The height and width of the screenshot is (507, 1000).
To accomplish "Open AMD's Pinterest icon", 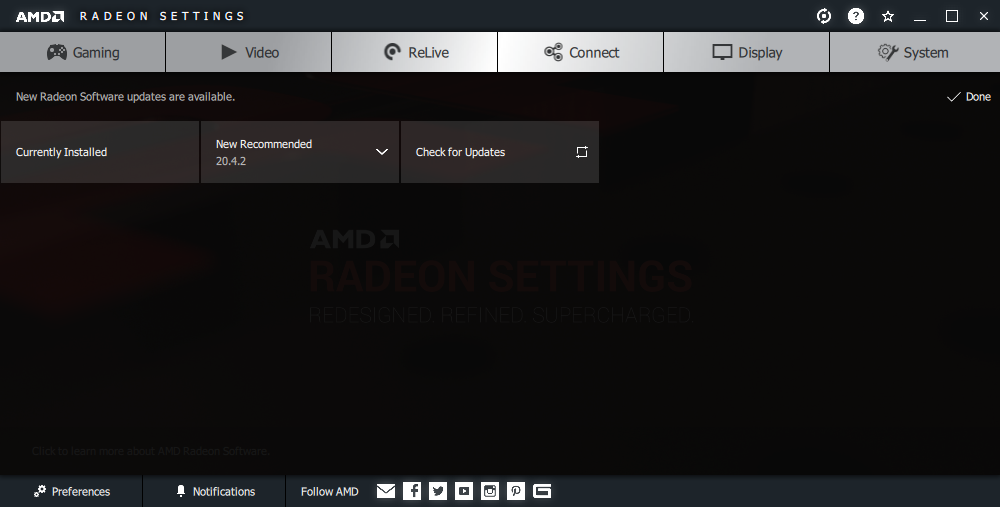I will click(x=516, y=491).
